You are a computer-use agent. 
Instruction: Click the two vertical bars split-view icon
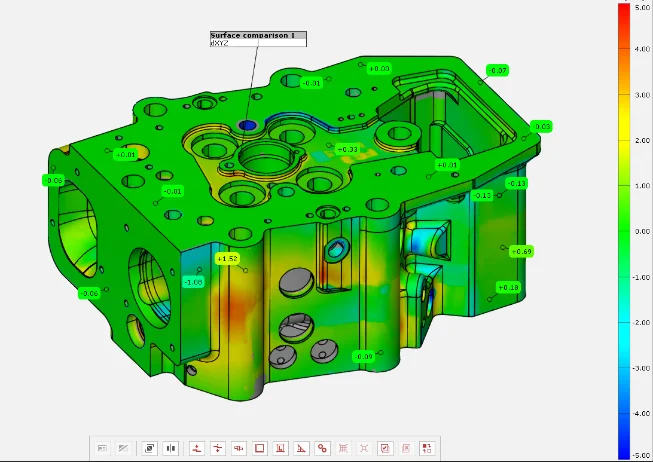coord(170,448)
